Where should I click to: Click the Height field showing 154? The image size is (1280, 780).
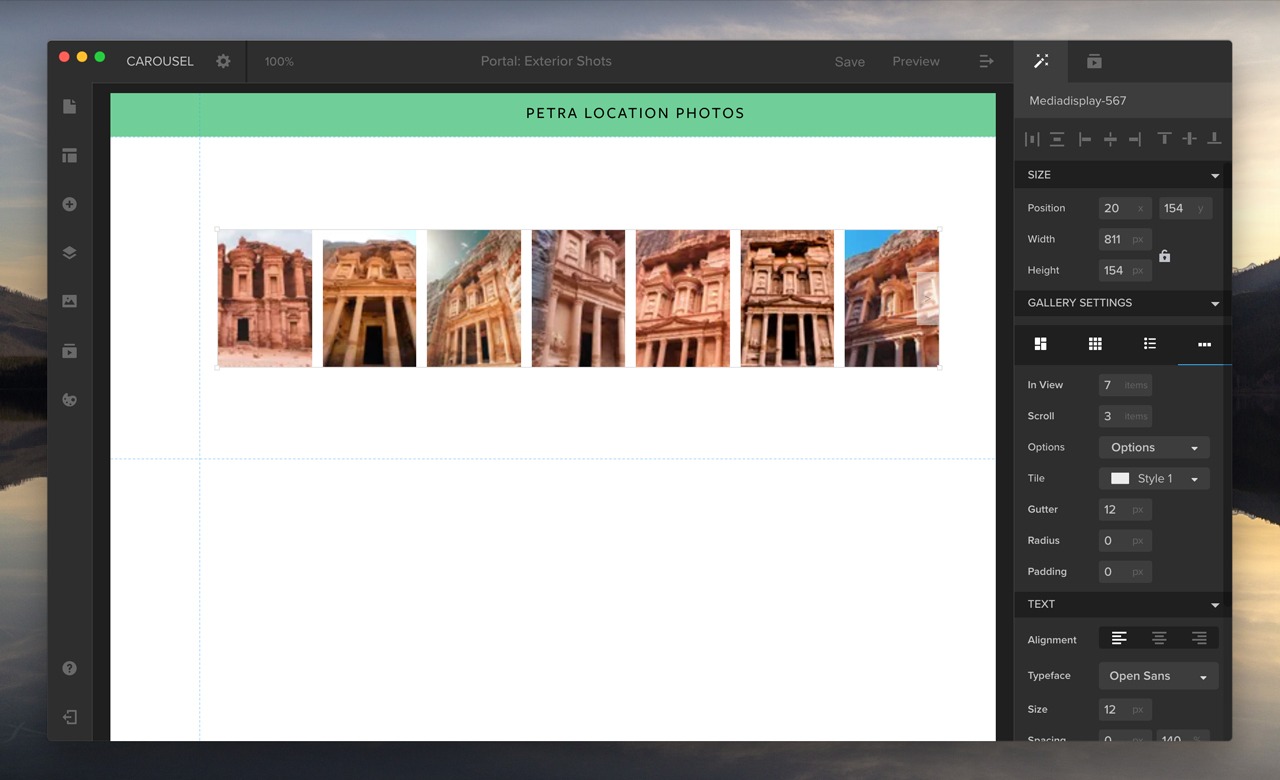pyautogui.click(x=1125, y=270)
